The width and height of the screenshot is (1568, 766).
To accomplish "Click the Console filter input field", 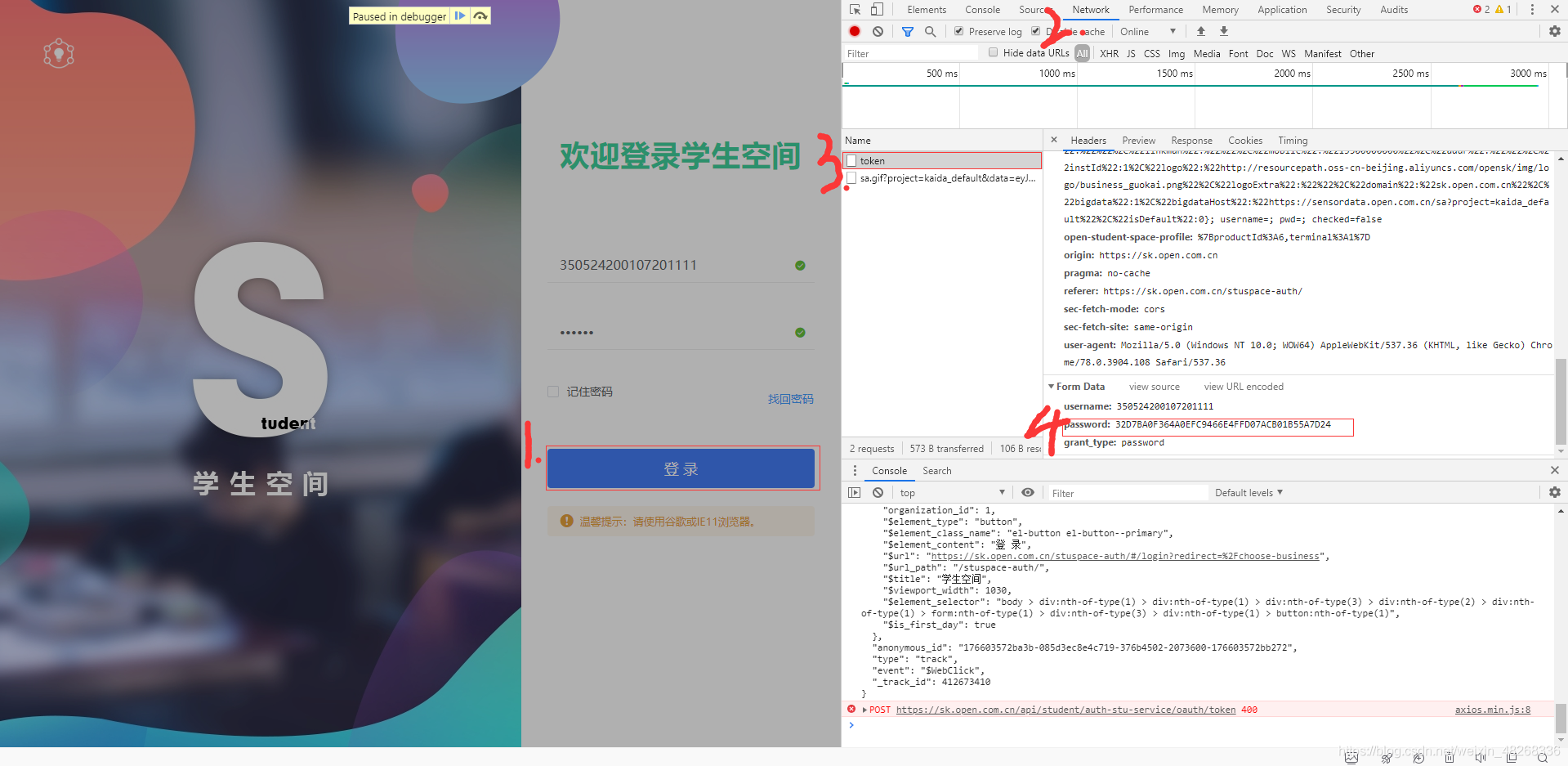I will (1128, 492).
